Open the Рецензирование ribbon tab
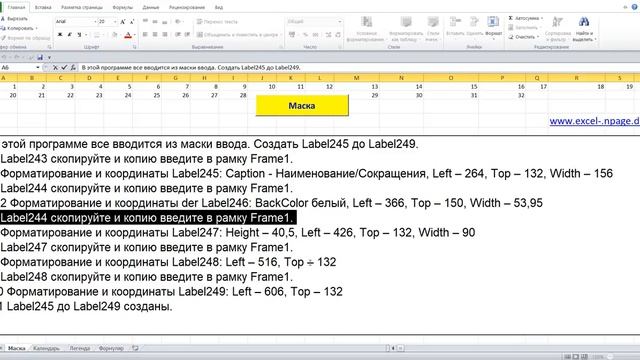 187,7
